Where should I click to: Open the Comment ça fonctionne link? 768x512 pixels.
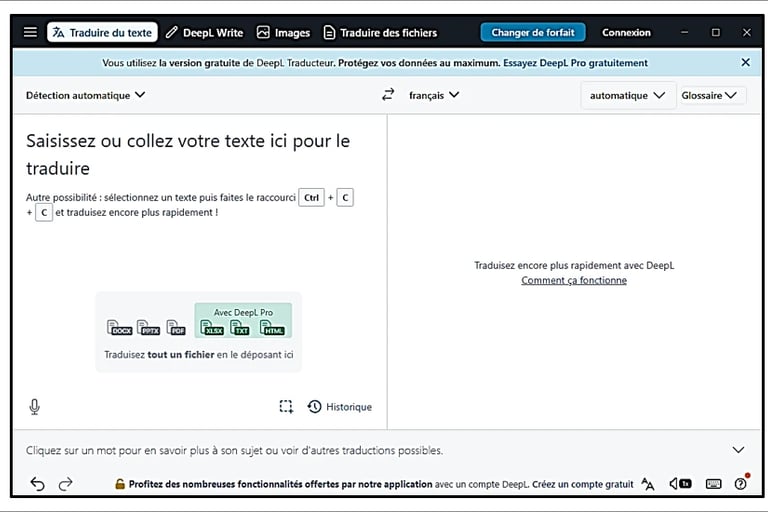click(574, 280)
